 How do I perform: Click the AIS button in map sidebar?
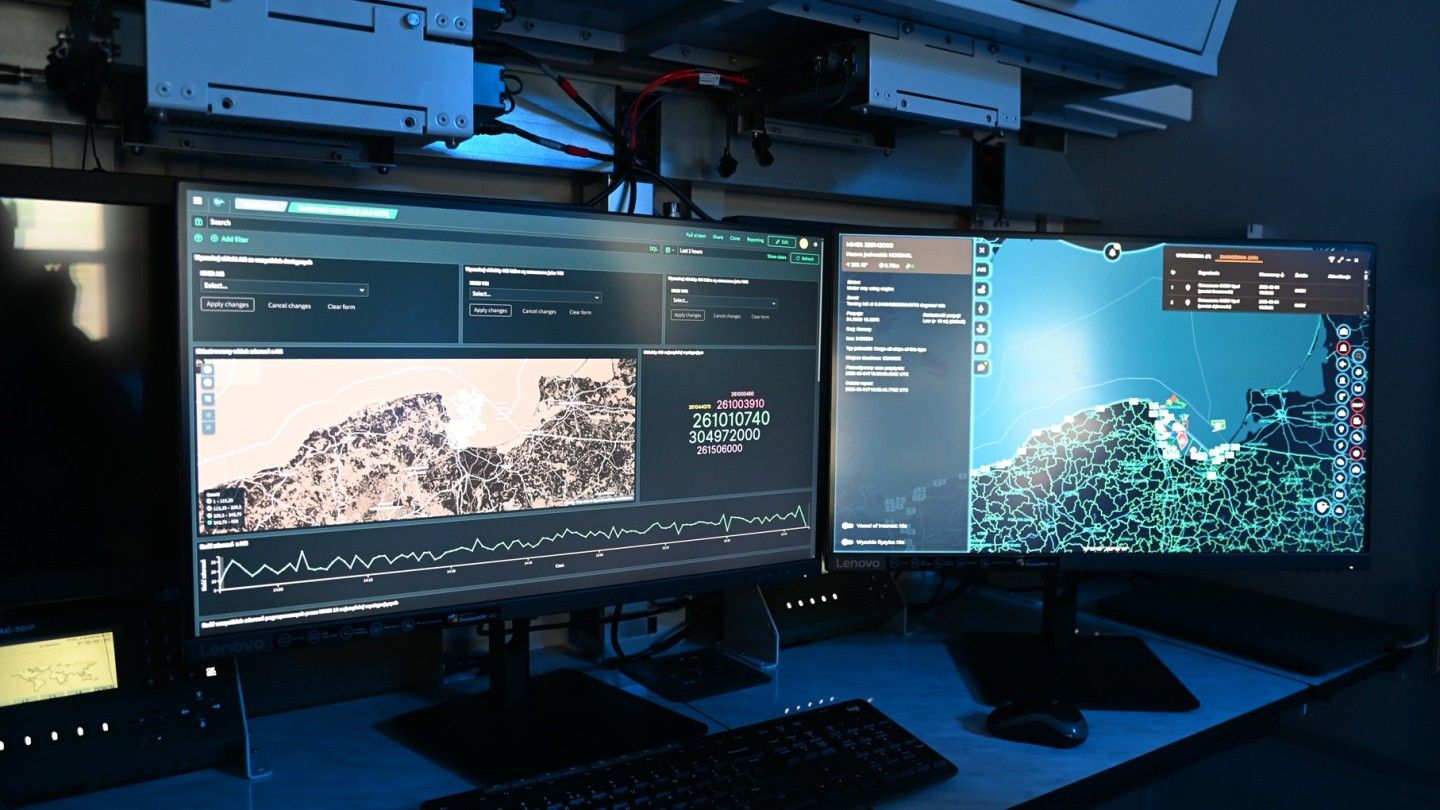pos(981,269)
